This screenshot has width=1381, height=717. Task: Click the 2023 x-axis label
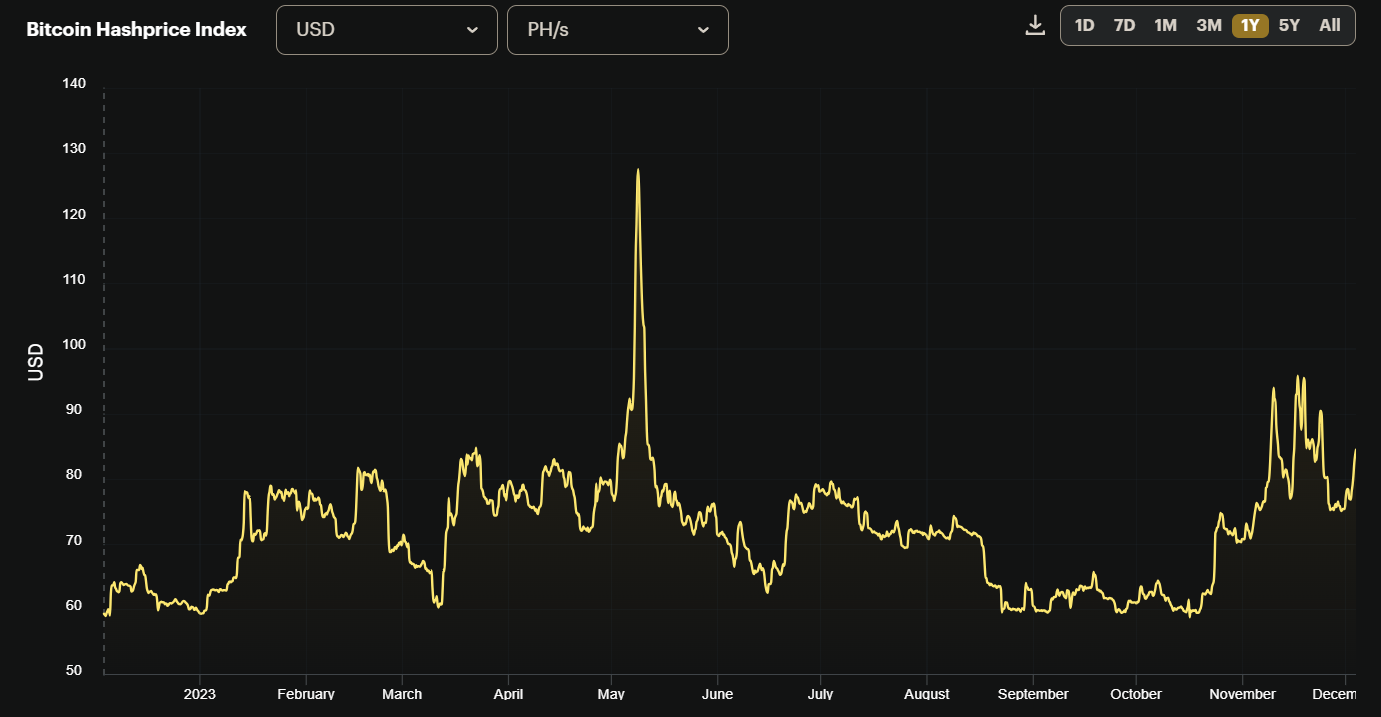(x=199, y=694)
